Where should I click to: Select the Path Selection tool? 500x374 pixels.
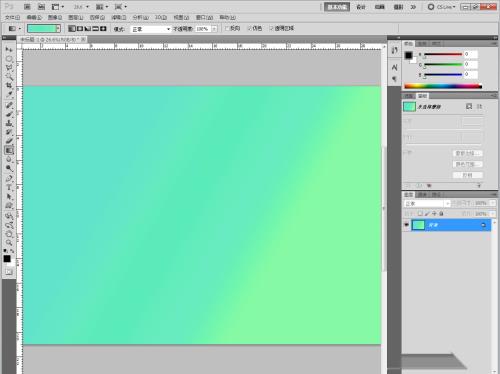pyautogui.click(x=9, y=197)
